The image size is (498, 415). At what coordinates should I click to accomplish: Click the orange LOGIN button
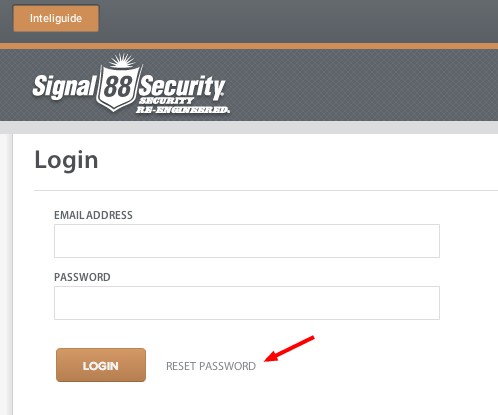coord(101,365)
